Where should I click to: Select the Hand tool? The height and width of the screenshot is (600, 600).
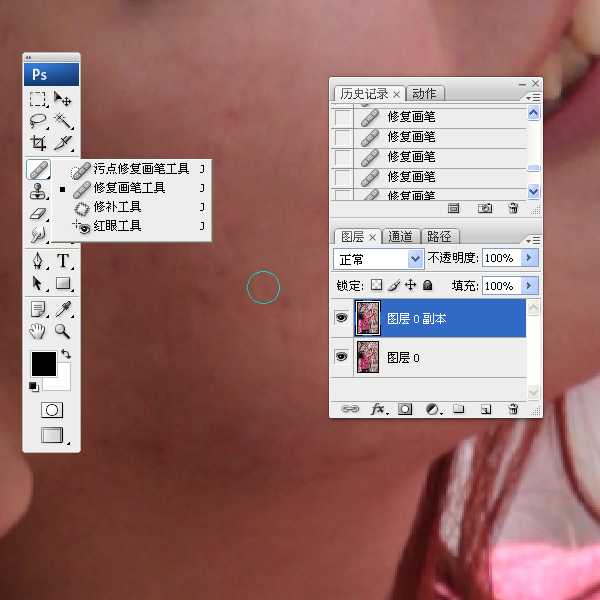click(x=38, y=331)
